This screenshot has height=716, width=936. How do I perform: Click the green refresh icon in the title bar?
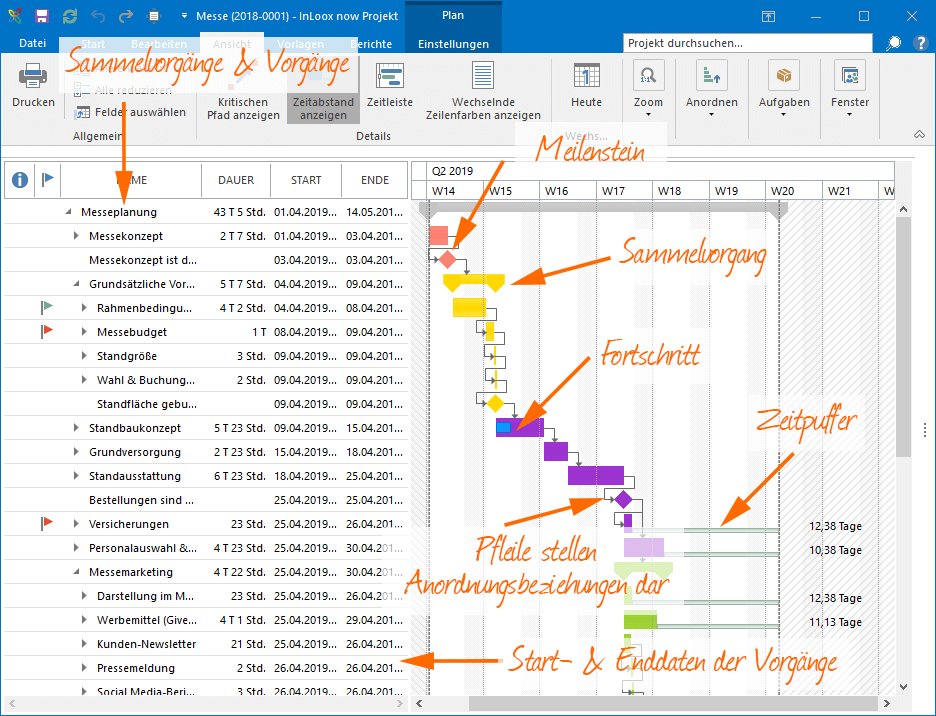point(70,16)
